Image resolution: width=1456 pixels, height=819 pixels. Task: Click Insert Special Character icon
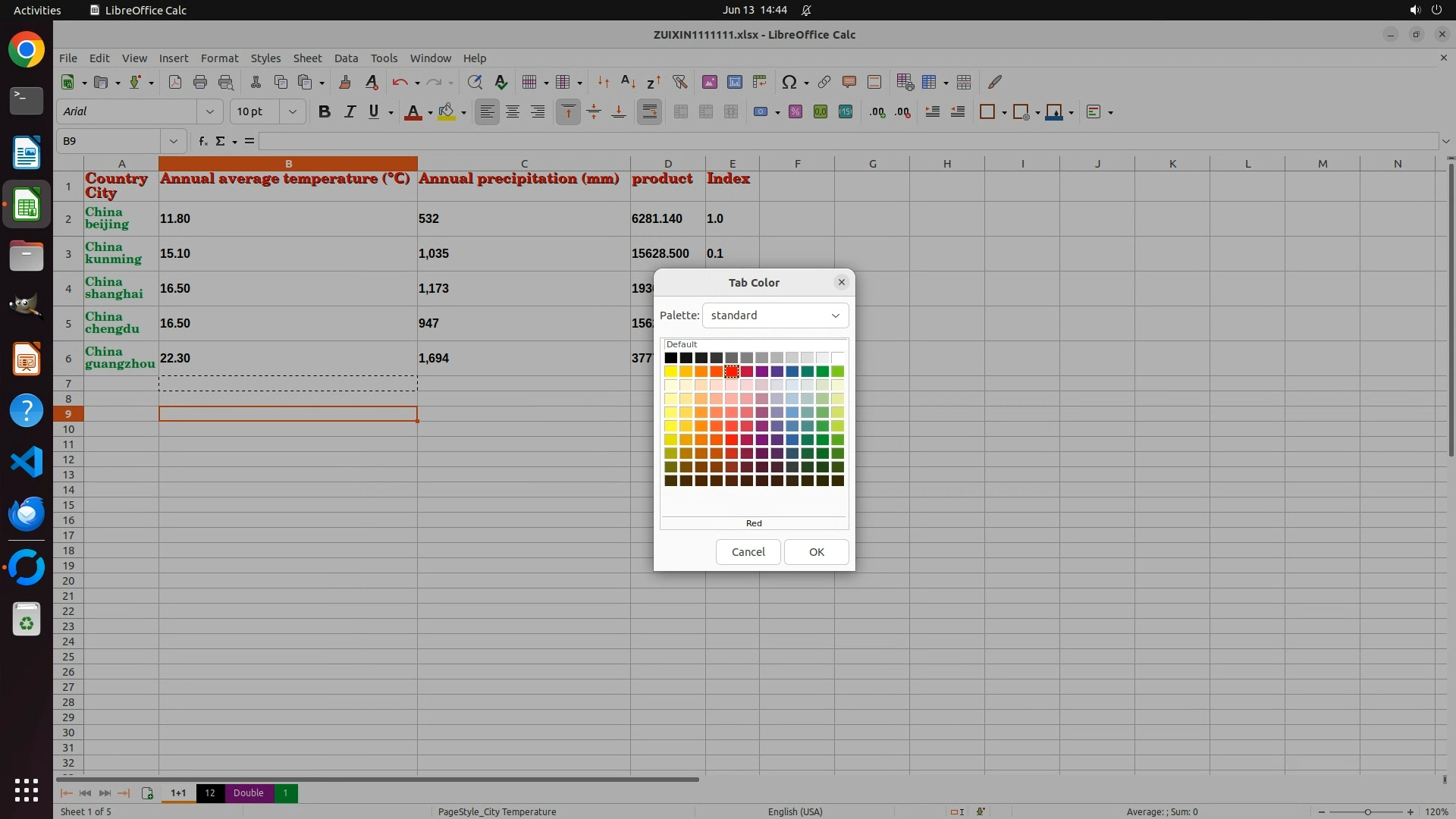[789, 82]
